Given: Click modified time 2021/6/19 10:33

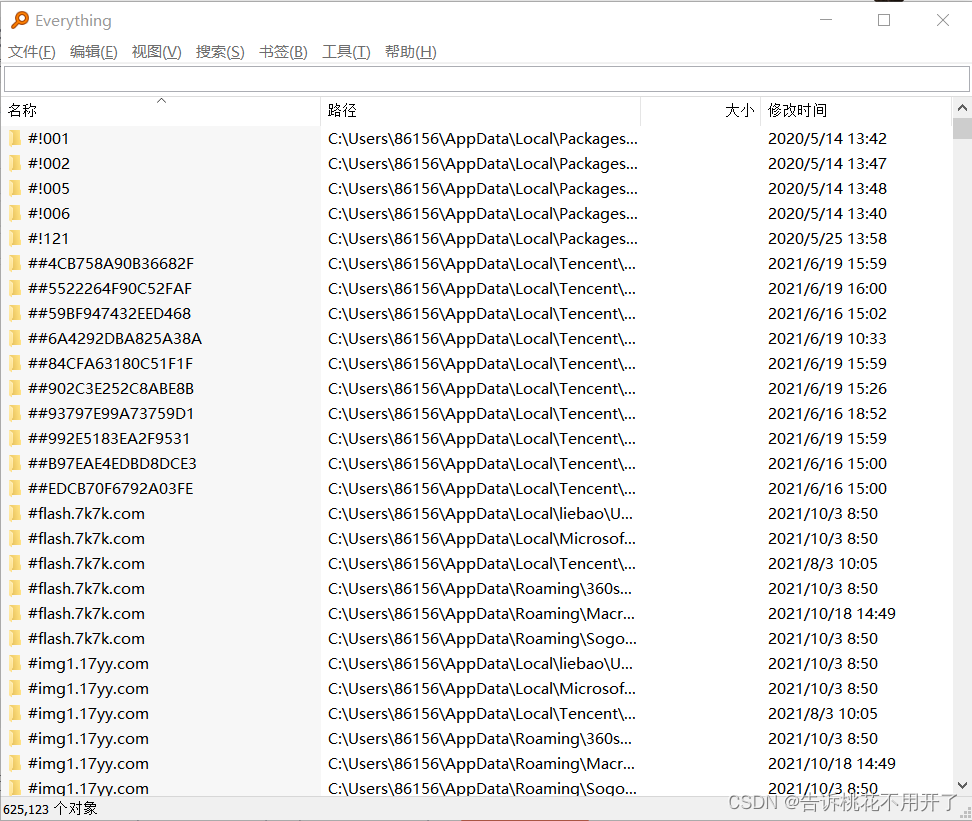Looking at the screenshot, I should coord(827,339).
